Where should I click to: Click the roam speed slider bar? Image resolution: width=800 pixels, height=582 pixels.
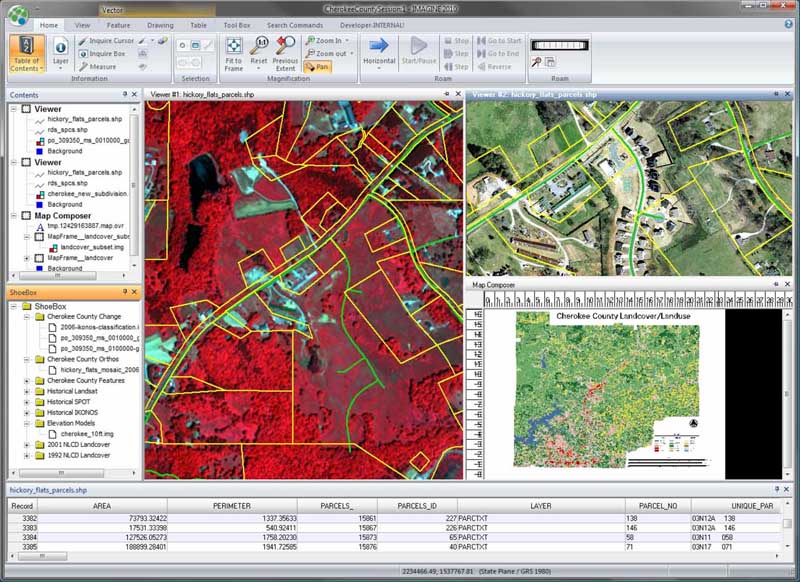(x=560, y=45)
